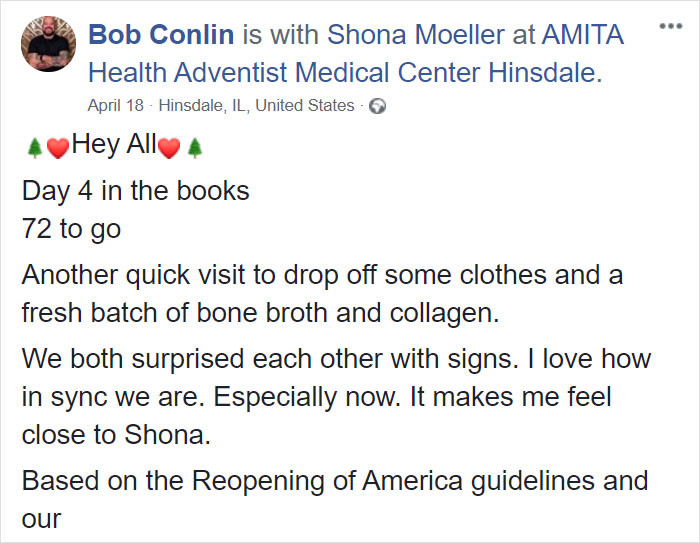Click the red heart emoji before Hey All

click(58, 148)
